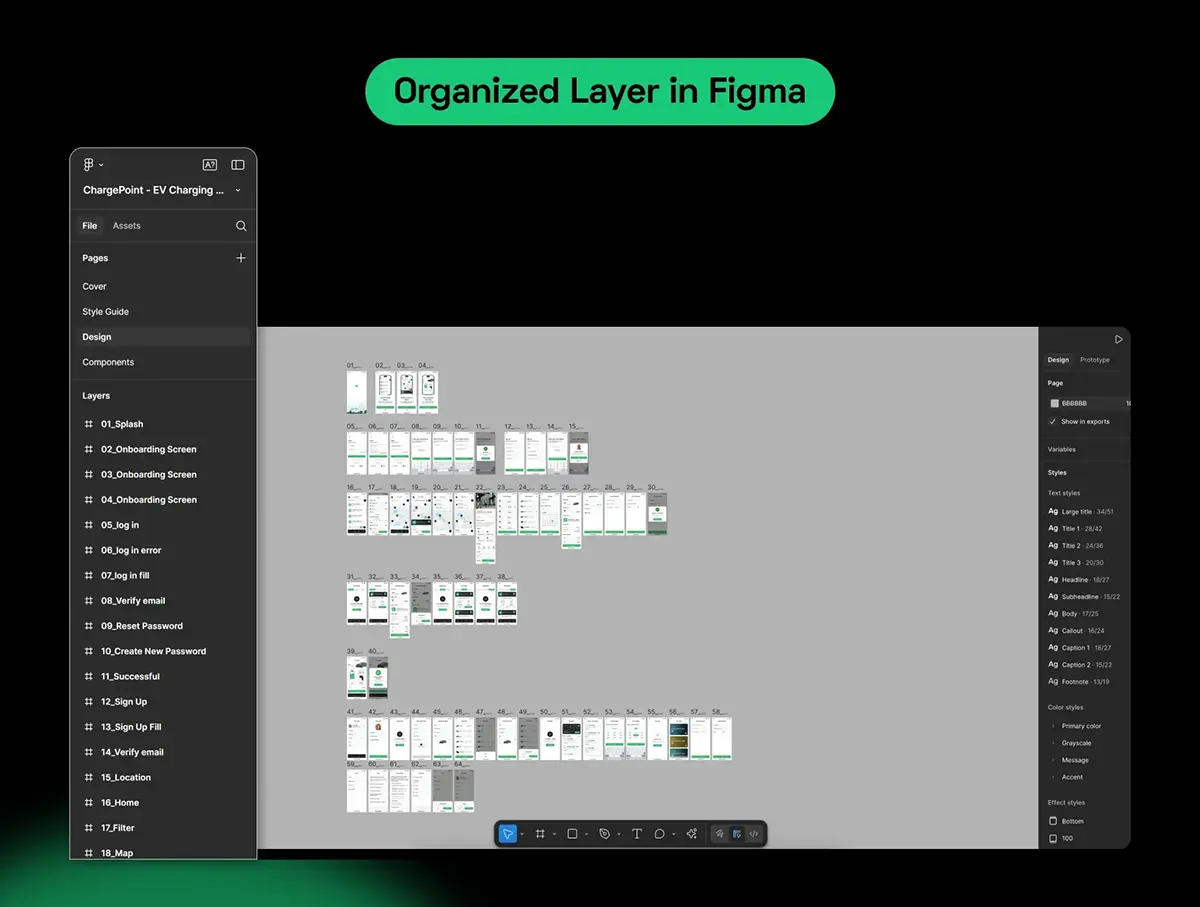Open shape tools dropdown arrow
1200x907 pixels.
tap(586, 834)
